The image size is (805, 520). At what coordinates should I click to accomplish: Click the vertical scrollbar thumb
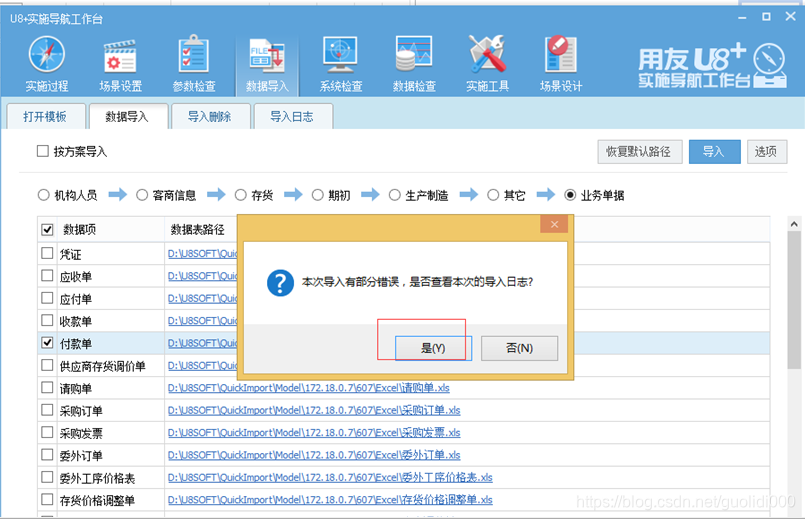[x=794, y=300]
